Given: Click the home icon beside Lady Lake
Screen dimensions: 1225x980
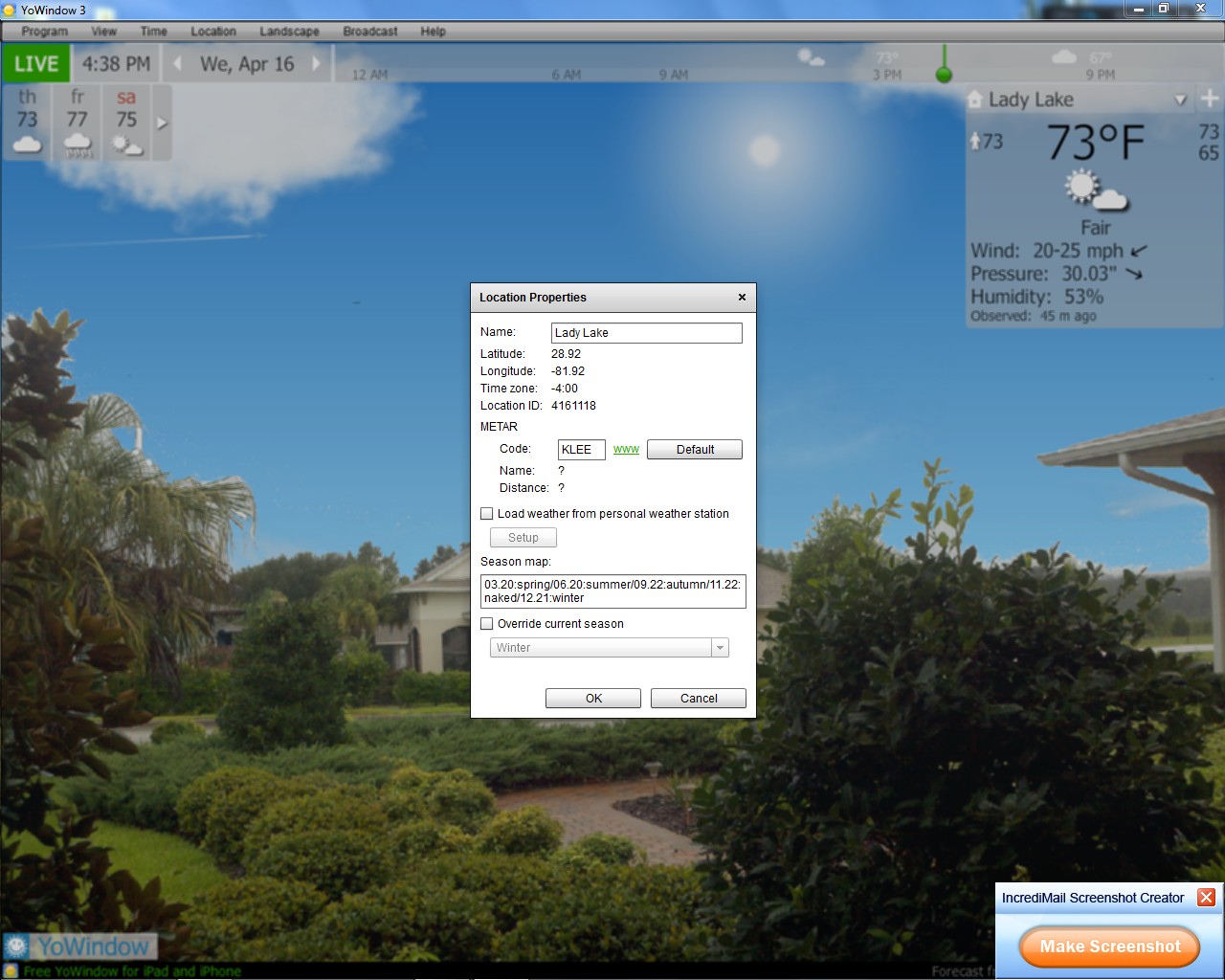Looking at the screenshot, I should (974, 100).
